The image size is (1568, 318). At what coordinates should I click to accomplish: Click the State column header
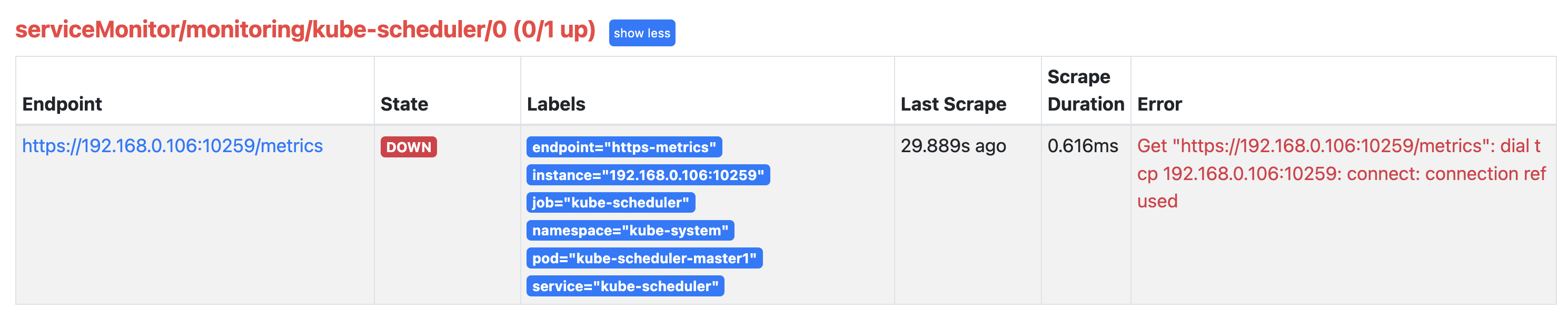pyautogui.click(x=404, y=104)
